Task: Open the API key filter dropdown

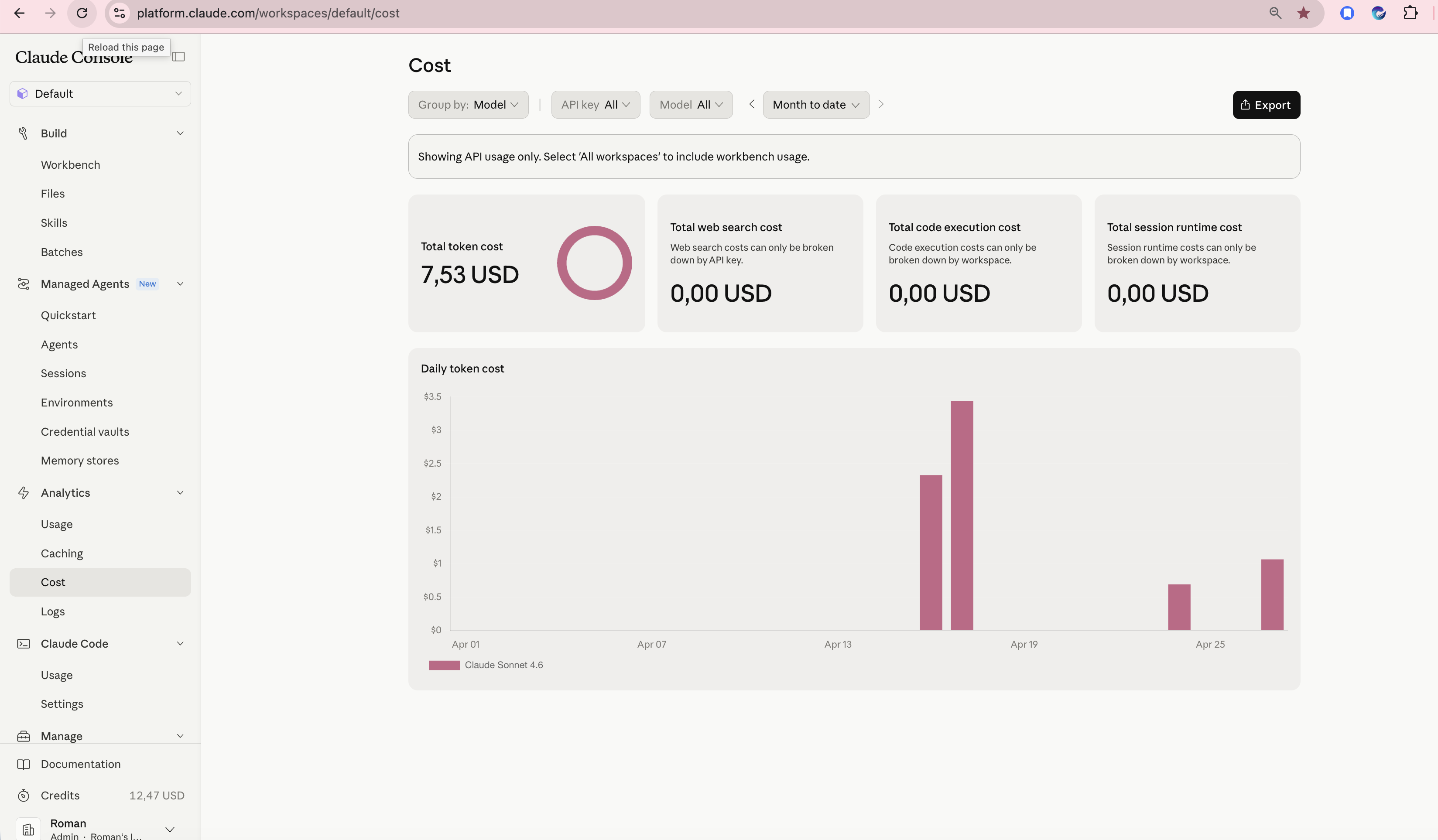Action: pyautogui.click(x=595, y=105)
